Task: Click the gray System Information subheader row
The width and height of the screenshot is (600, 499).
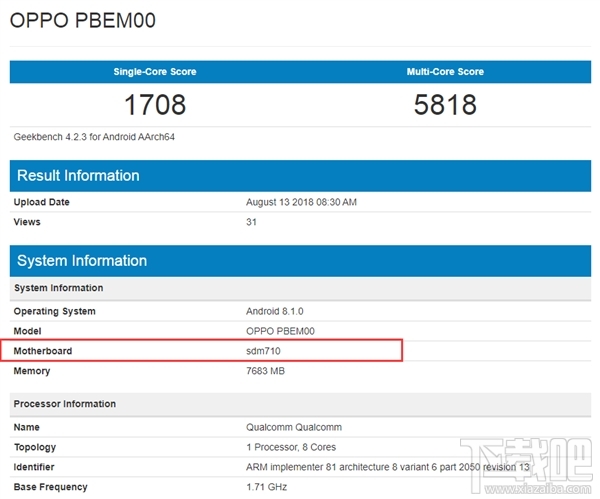Action: point(300,288)
